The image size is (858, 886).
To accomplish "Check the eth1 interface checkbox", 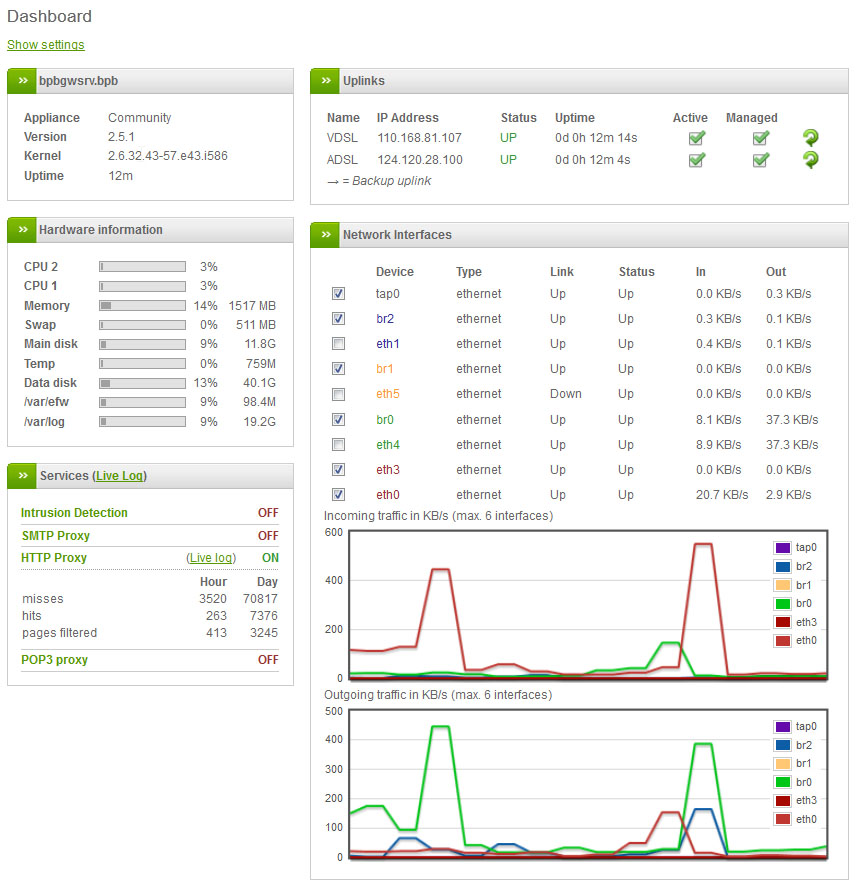I will point(338,344).
